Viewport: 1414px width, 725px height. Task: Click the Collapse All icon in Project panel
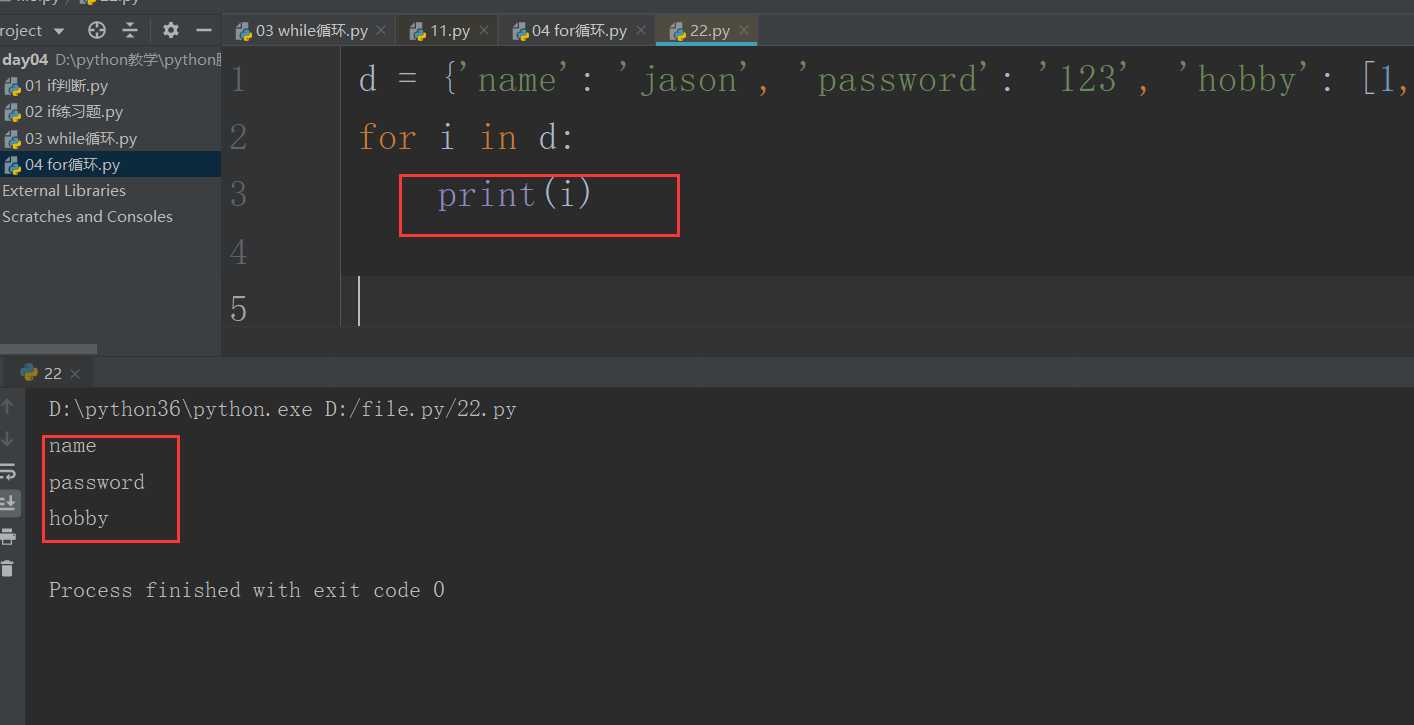(130, 30)
